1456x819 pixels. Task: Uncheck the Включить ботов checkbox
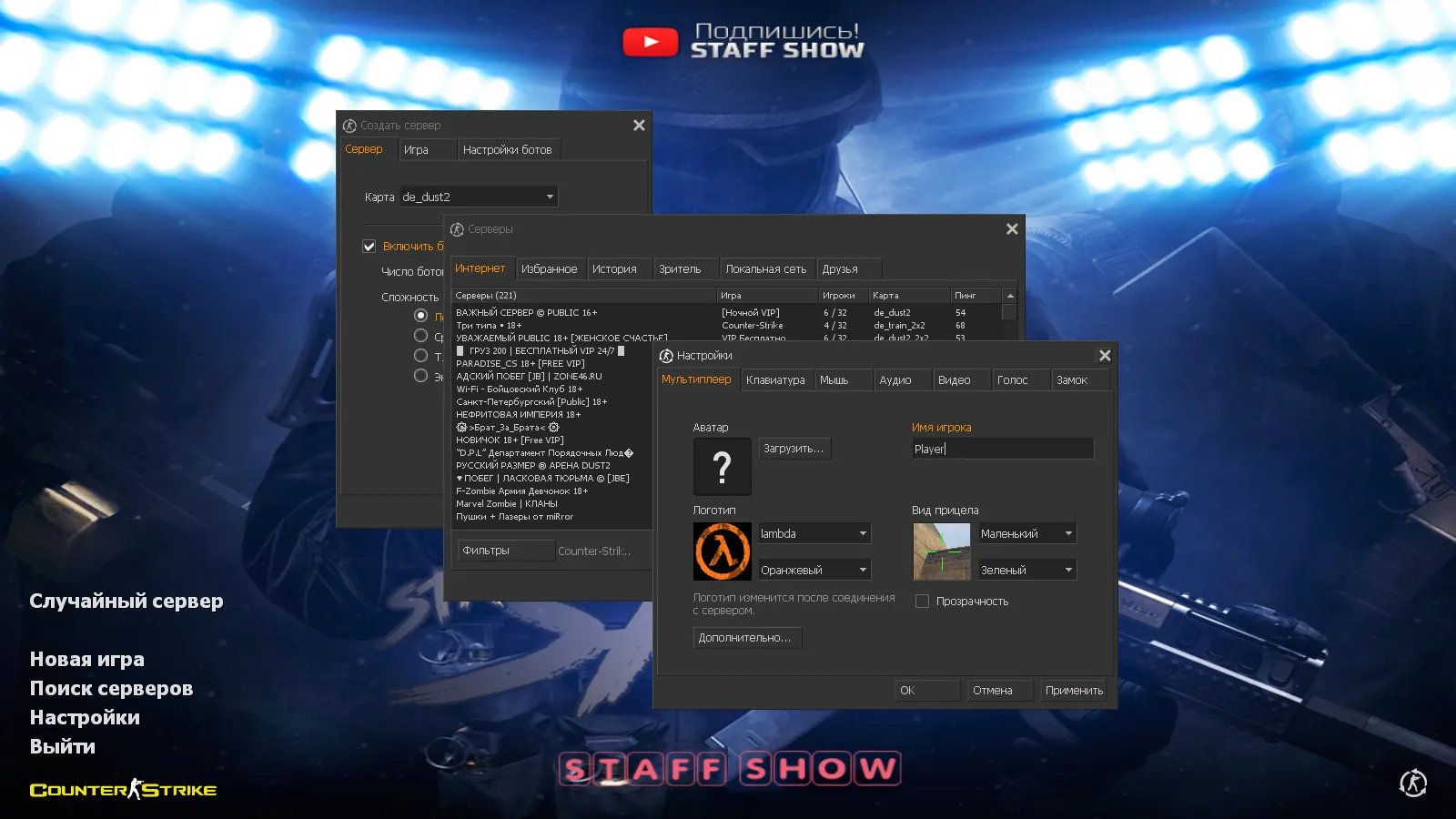[x=369, y=246]
